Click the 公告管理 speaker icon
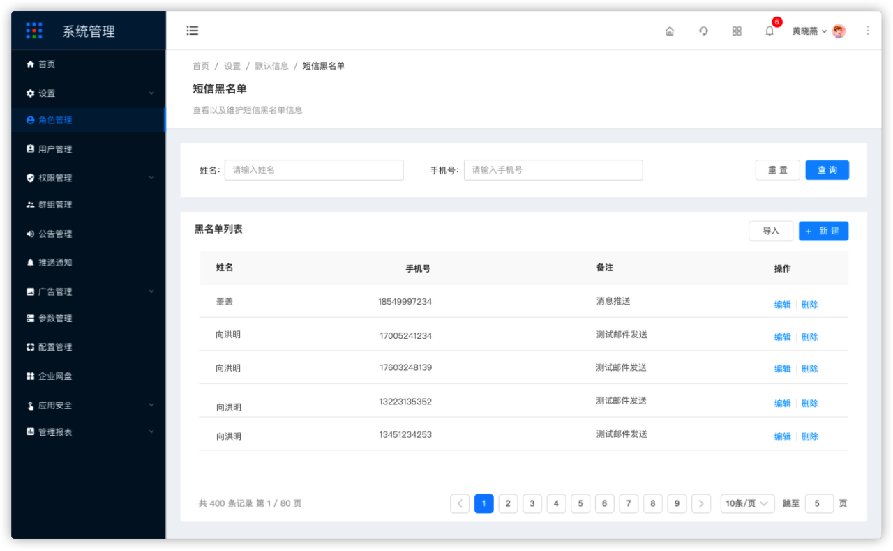Screen dimensions: 893x551 (x=30, y=234)
